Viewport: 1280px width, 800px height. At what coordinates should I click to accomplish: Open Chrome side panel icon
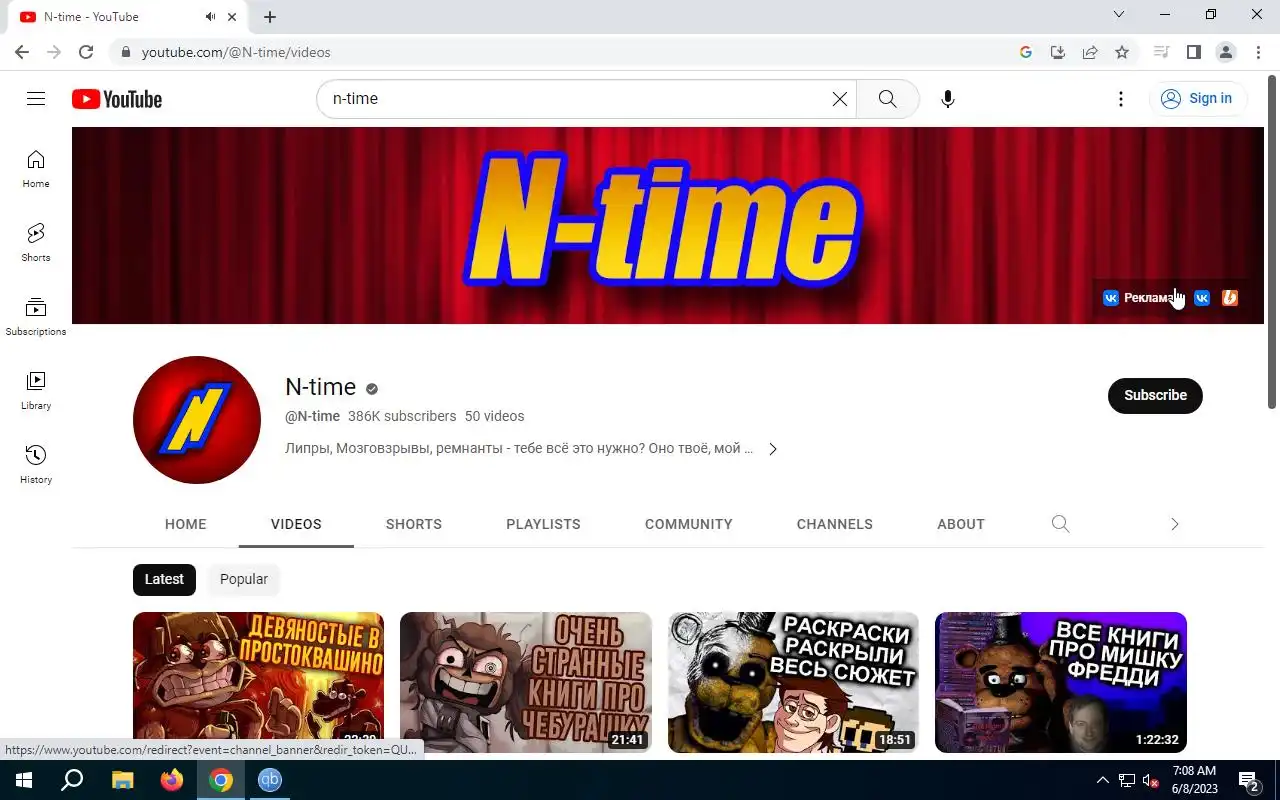(x=1193, y=52)
